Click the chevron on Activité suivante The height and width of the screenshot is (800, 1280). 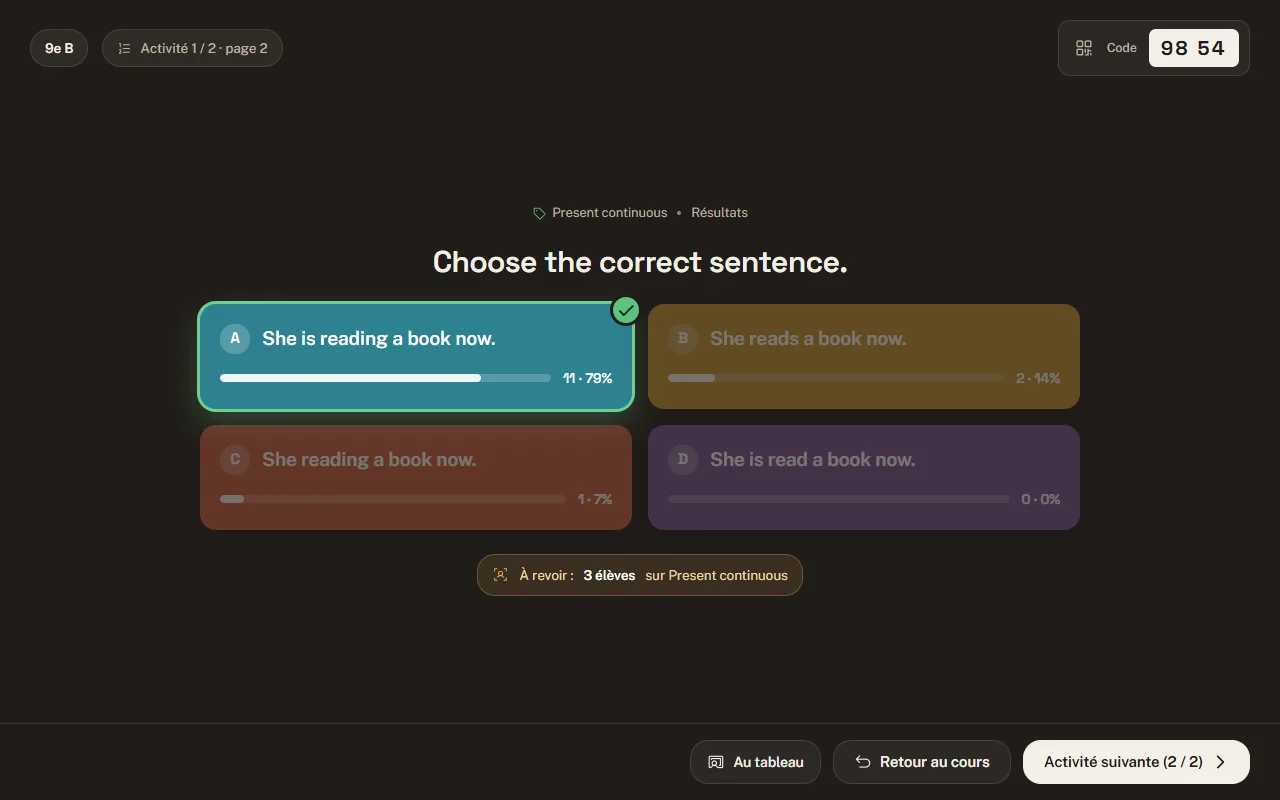(1220, 762)
